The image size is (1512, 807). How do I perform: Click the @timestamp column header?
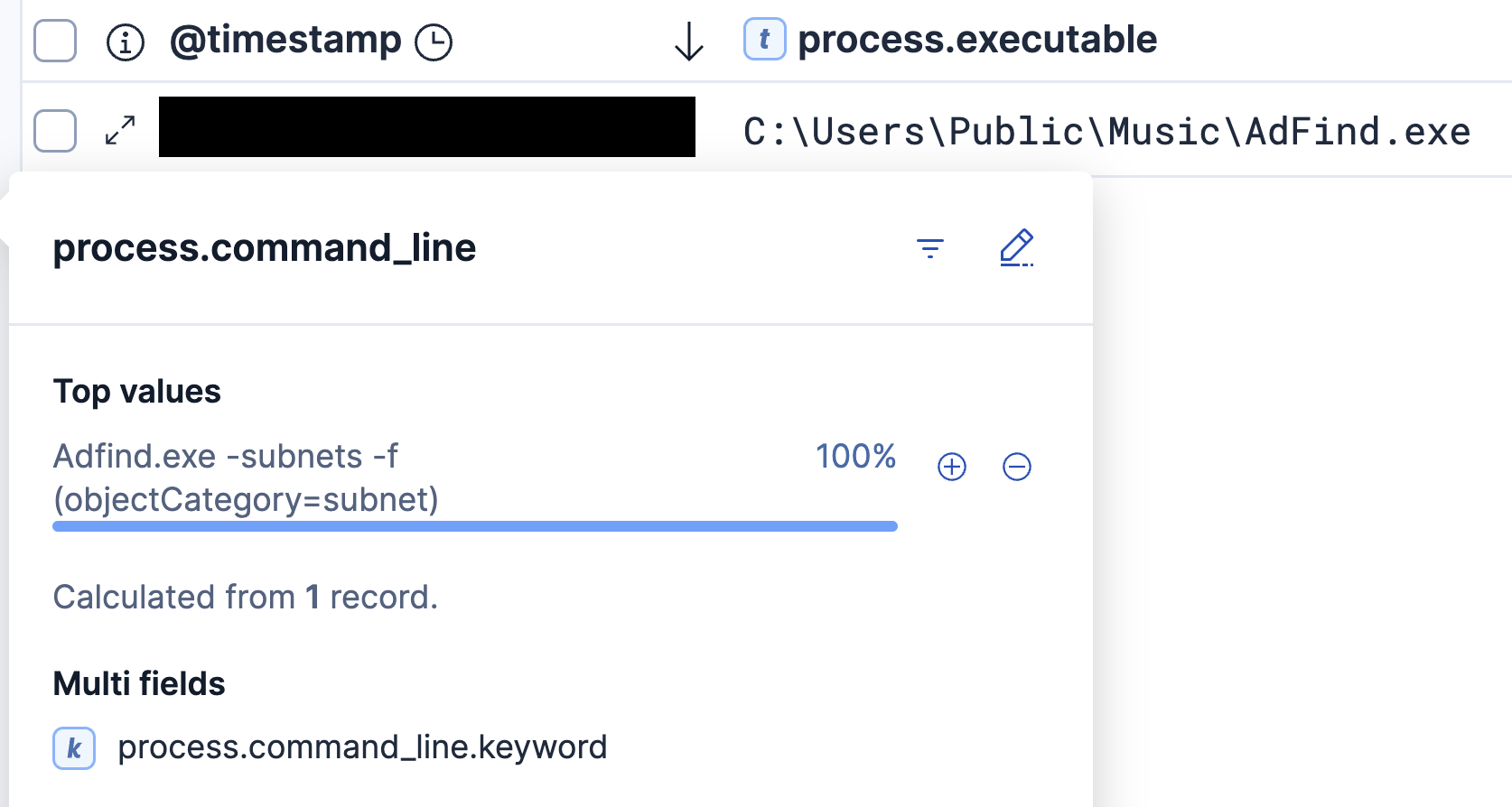pyautogui.click(x=285, y=41)
